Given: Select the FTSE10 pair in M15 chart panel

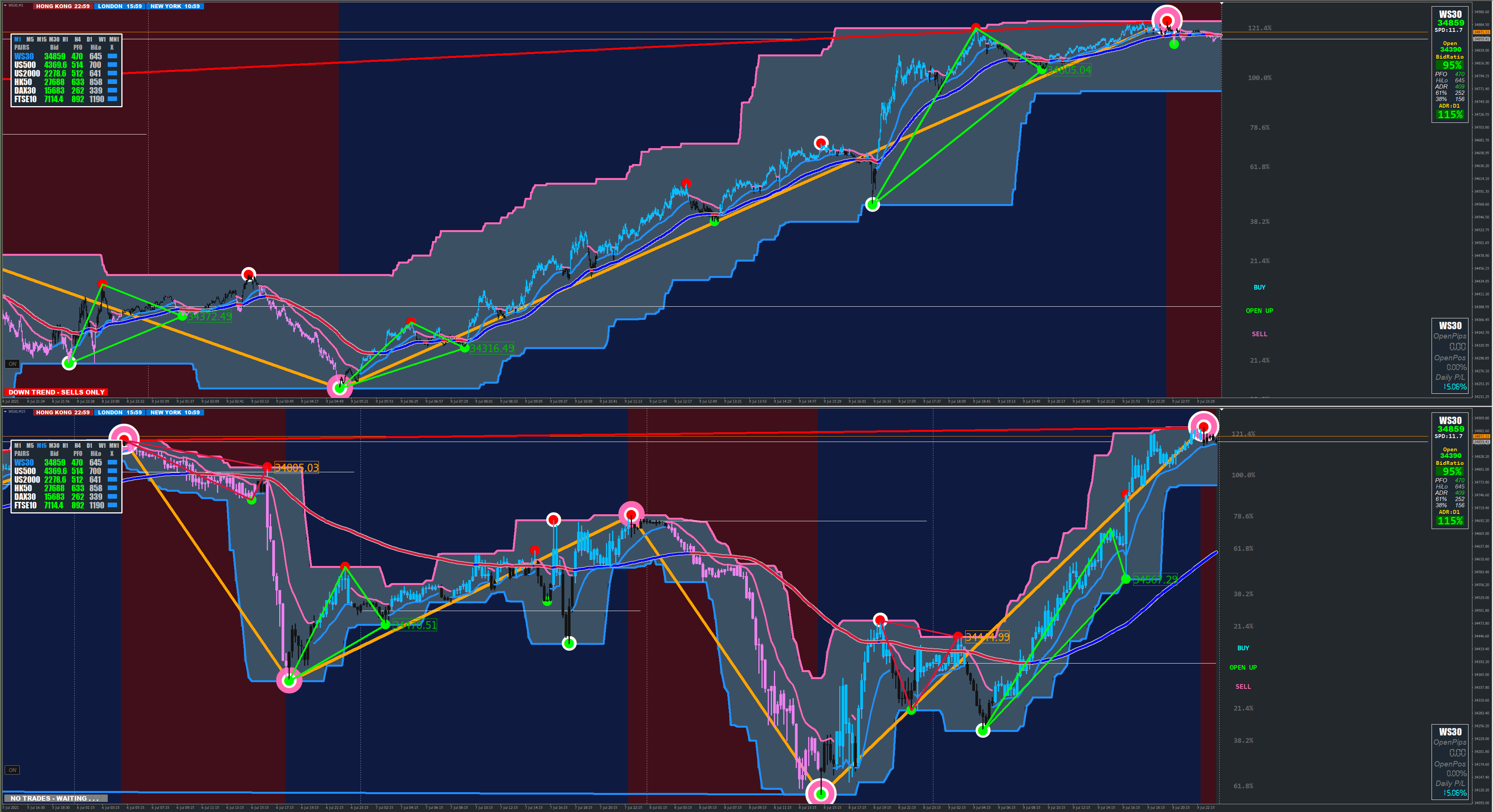Looking at the screenshot, I should 26,505.
